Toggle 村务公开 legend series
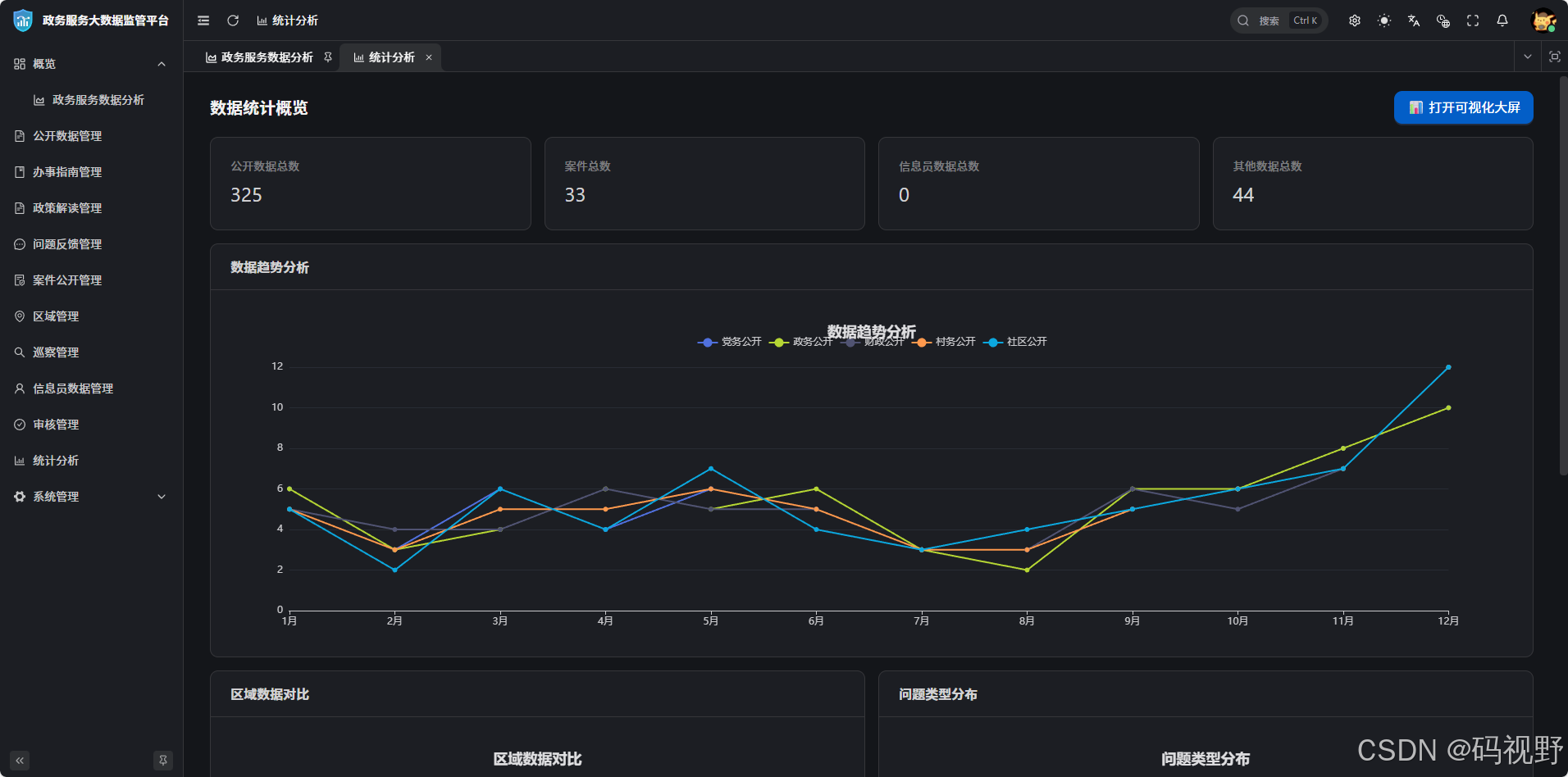This screenshot has height=777, width=1568. 943,342
